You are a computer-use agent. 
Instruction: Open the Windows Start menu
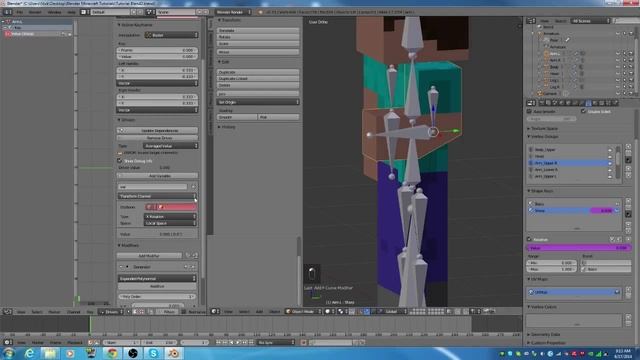coord(9,353)
